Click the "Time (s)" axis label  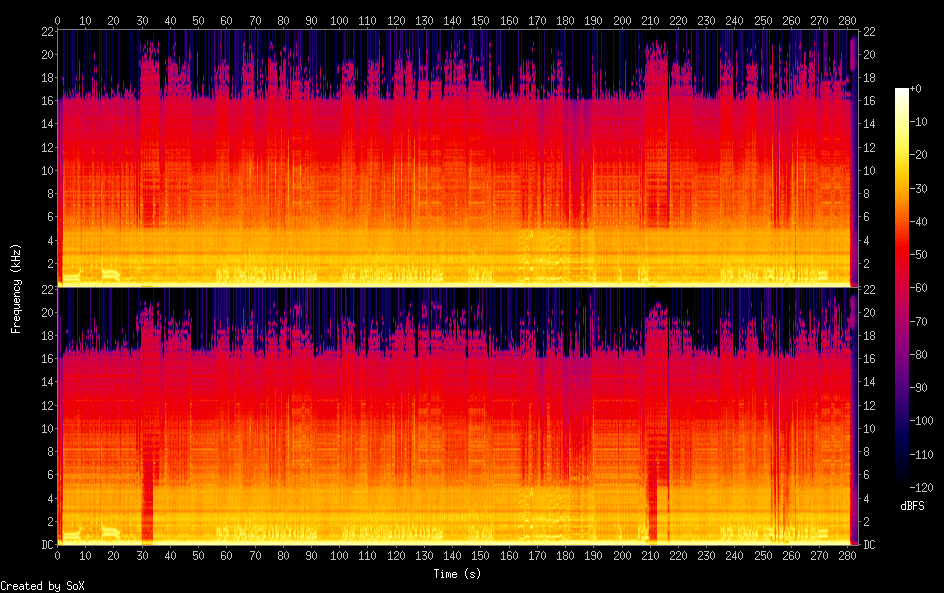click(x=457, y=574)
